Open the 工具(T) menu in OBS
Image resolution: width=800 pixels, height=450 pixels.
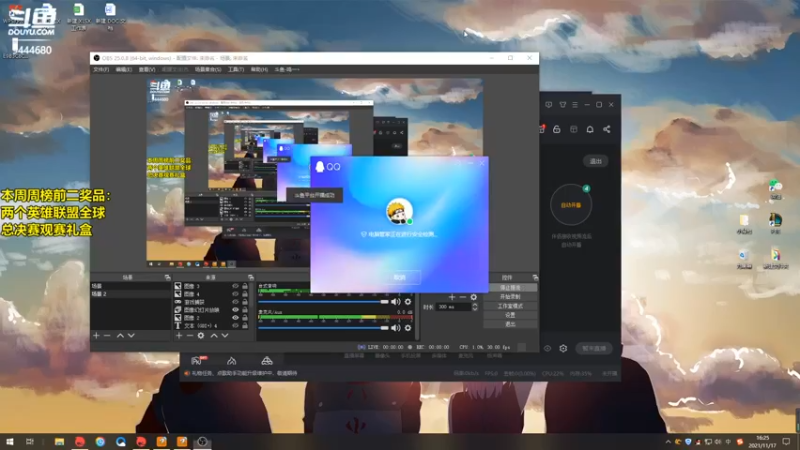tap(236, 69)
